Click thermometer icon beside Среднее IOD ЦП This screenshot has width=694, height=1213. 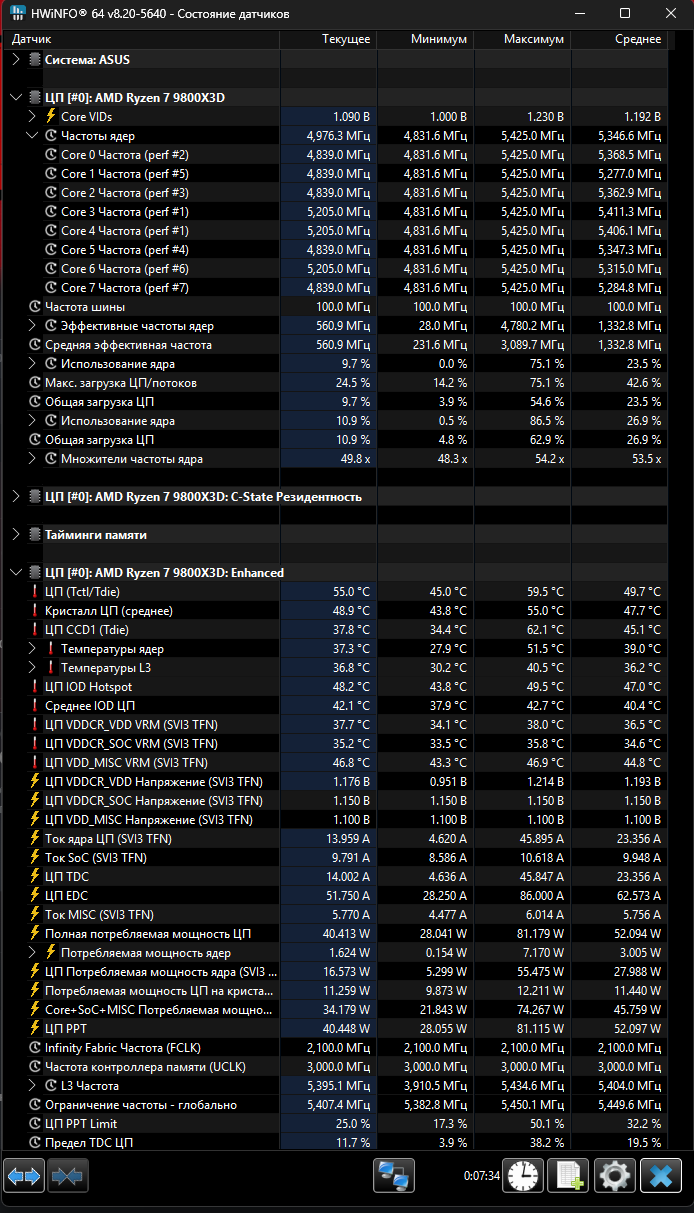click(x=35, y=706)
